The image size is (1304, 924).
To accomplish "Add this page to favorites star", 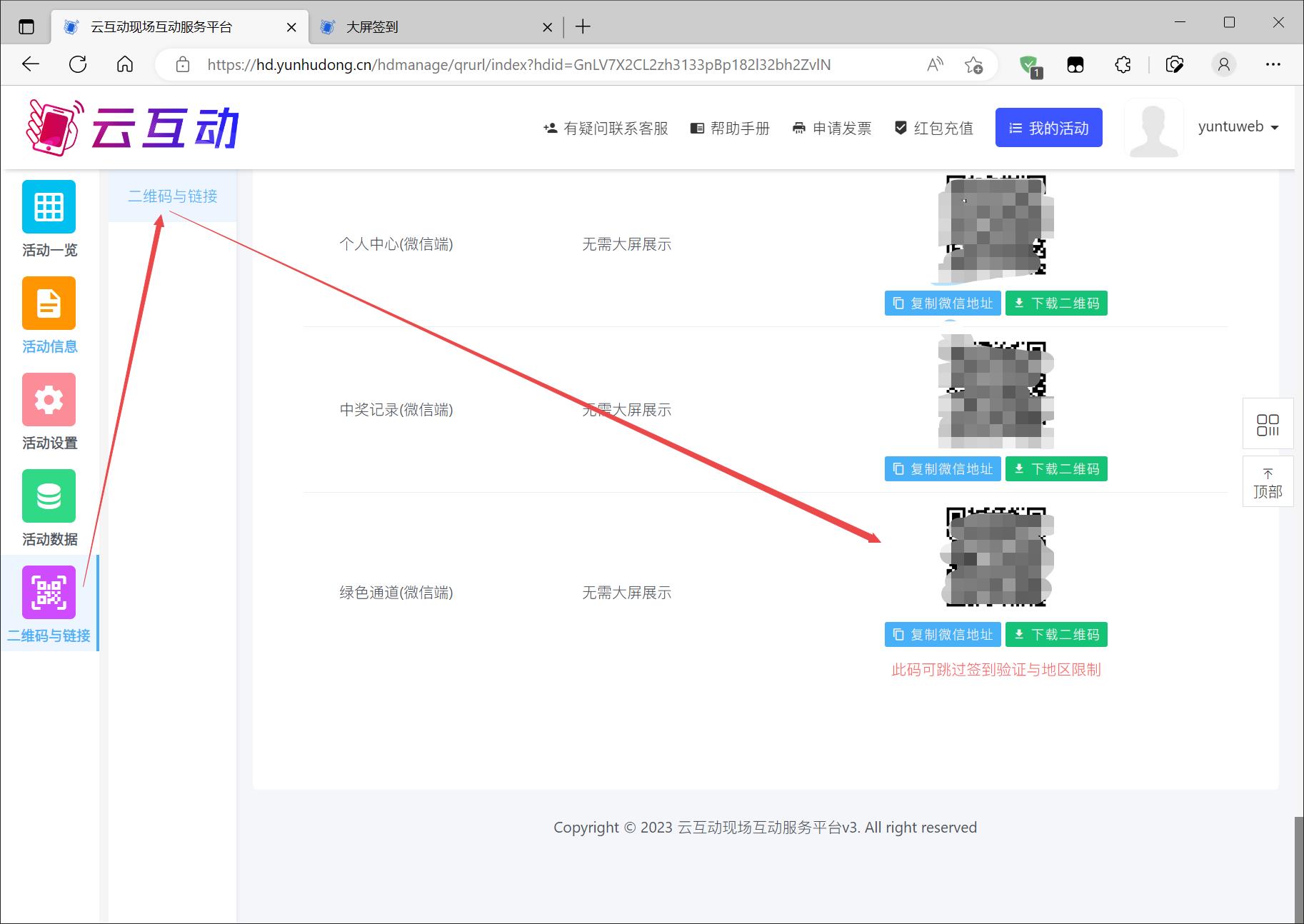I will pyautogui.click(x=973, y=65).
